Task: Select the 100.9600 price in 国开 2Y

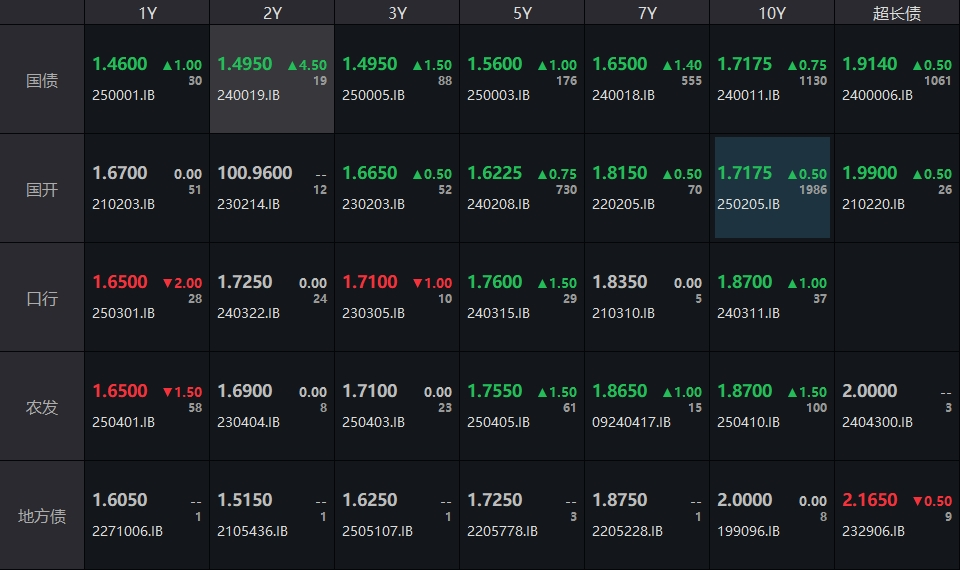Action: tap(254, 173)
